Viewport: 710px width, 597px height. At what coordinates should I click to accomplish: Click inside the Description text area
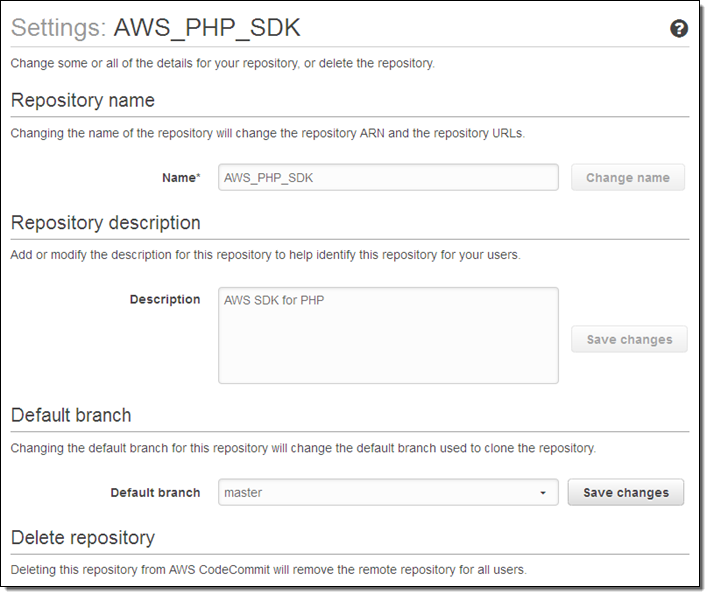tap(388, 335)
